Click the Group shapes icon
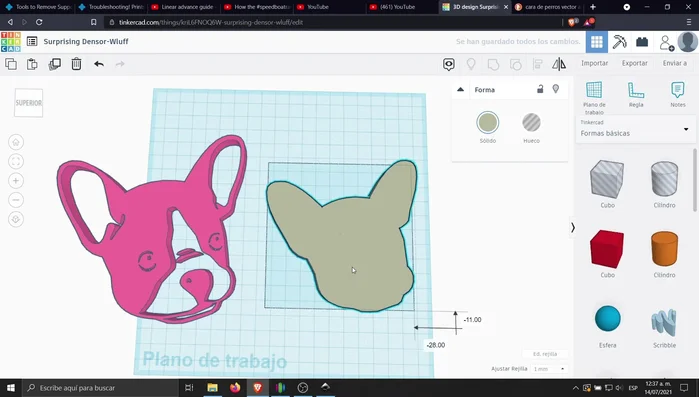Image resolution: width=699 pixels, height=397 pixels. click(493, 65)
